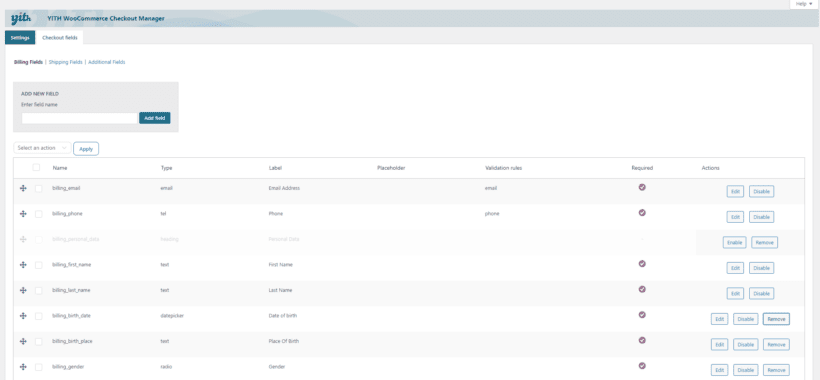Tick the checkbox for billing_birth_date row
This screenshot has width=820, height=380.
point(39,316)
